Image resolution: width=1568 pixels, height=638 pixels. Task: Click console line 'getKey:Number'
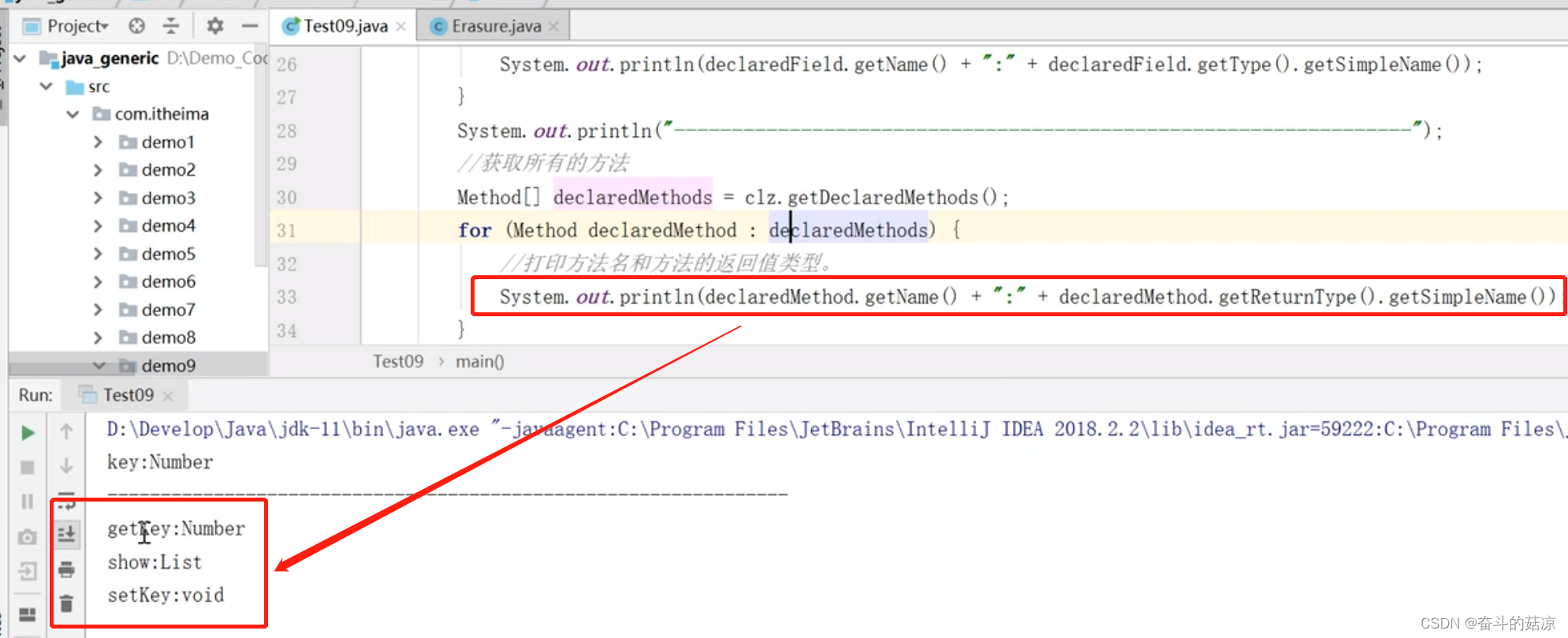tap(176, 528)
